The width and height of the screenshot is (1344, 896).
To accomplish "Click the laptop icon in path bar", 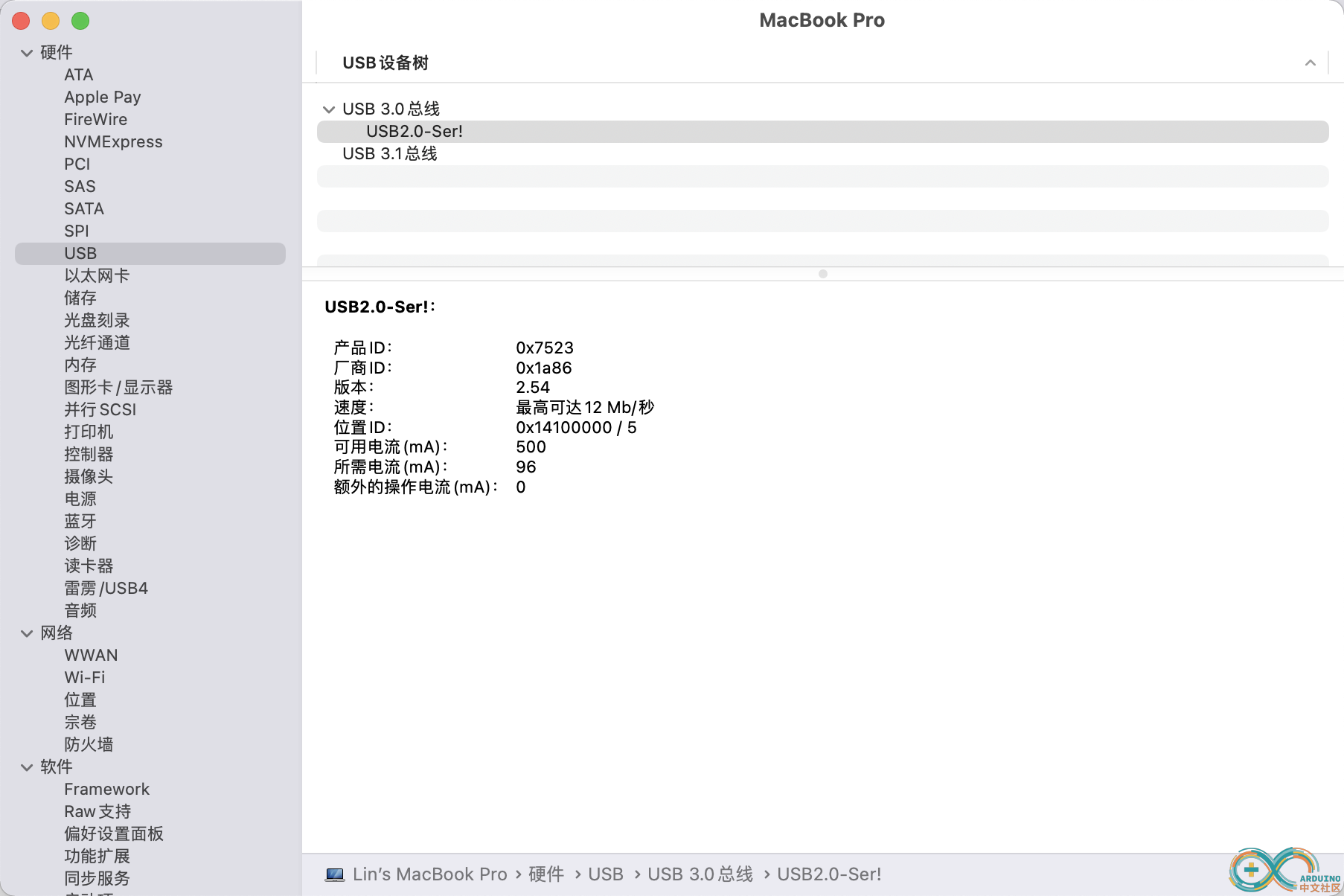I will [335, 874].
